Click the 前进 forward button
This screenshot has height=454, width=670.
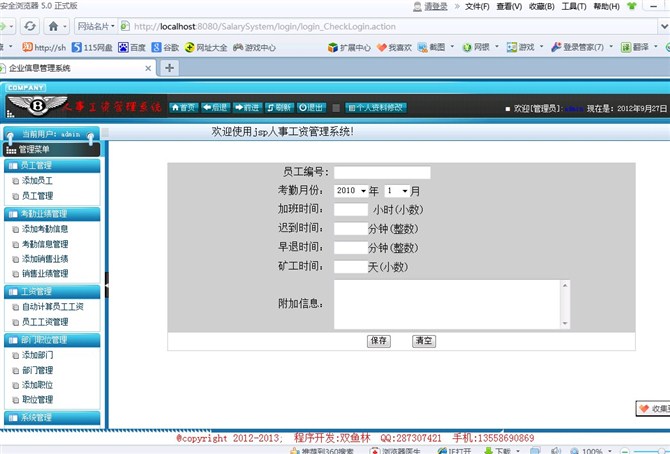tap(247, 107)
